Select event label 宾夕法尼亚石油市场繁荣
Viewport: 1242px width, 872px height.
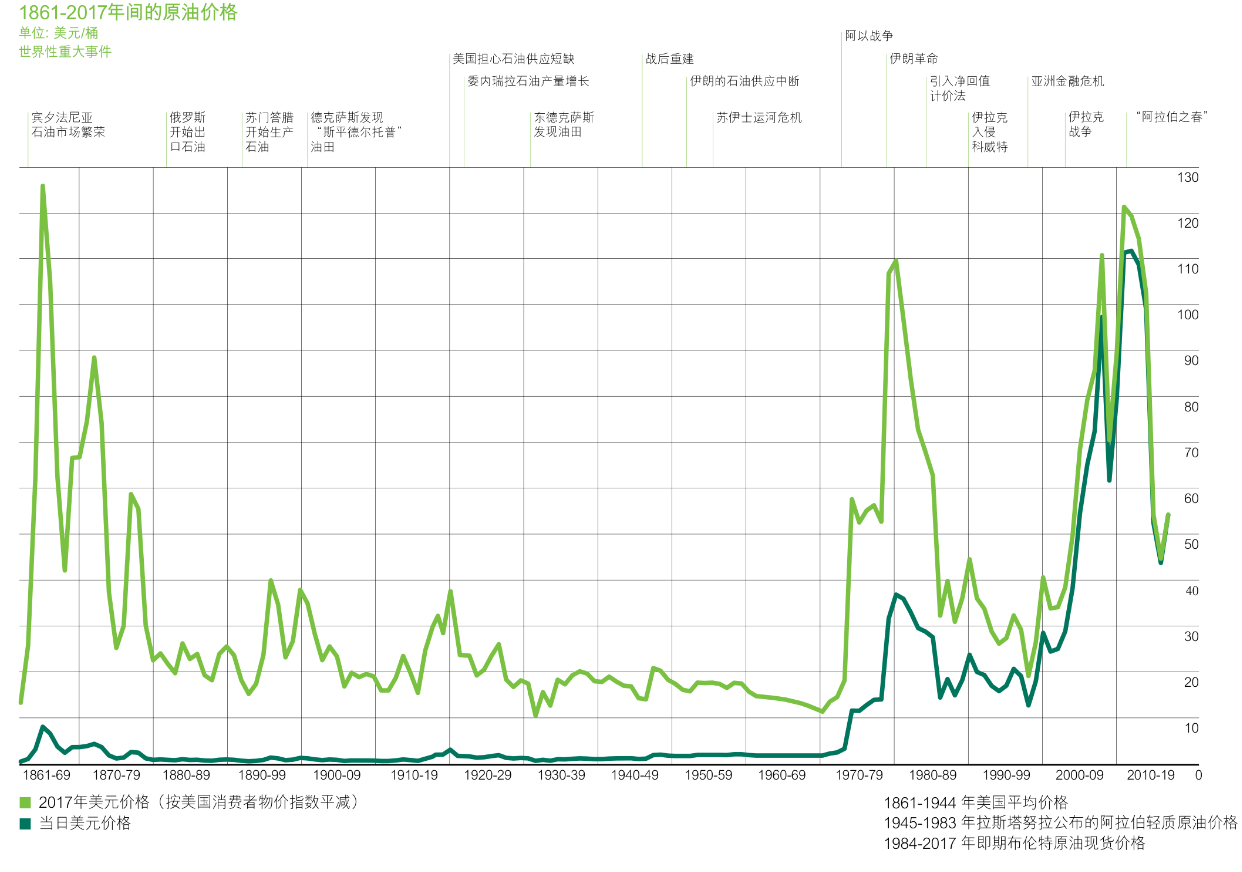(x=68, y=125)
